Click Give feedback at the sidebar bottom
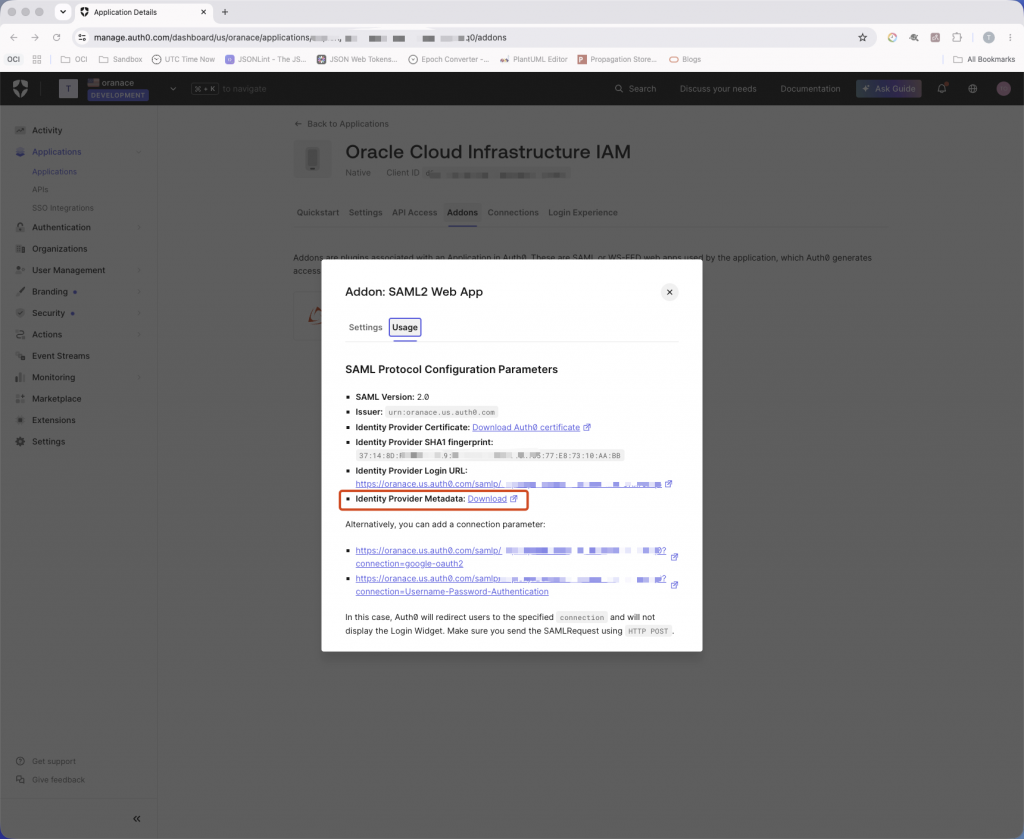Screen dimensions: 1024x839 click(x=58, y=780)
